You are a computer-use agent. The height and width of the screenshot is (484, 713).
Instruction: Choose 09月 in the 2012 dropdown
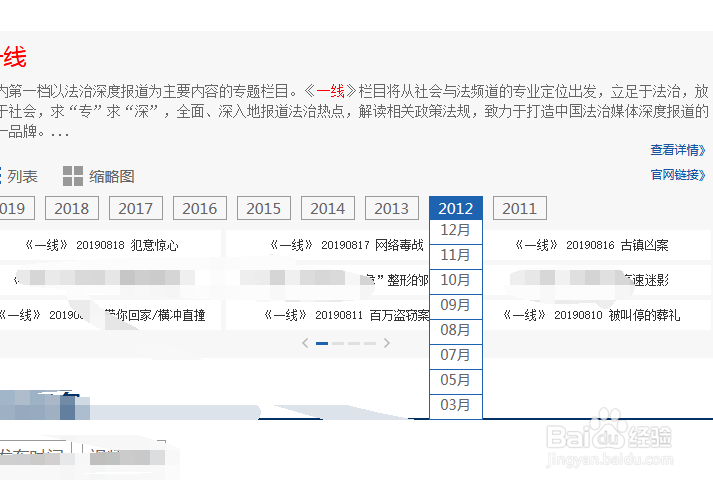456,305
